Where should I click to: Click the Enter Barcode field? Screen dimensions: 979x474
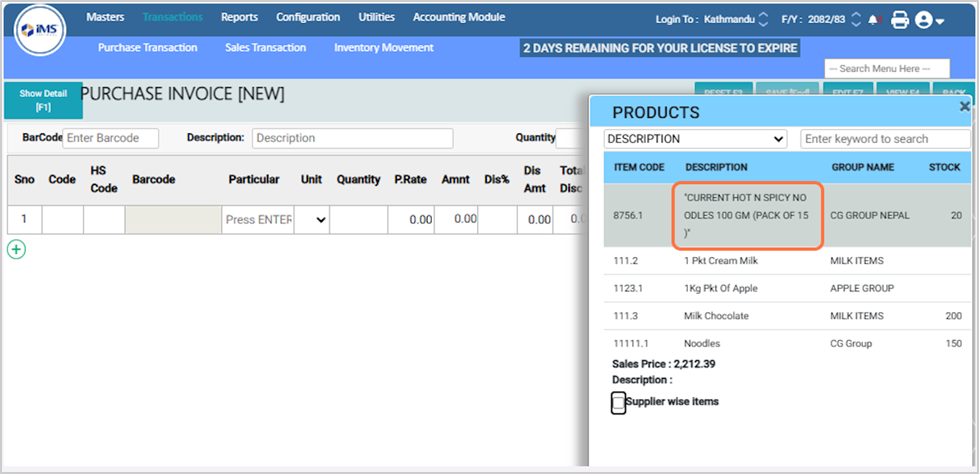click(x=109, y=138)
